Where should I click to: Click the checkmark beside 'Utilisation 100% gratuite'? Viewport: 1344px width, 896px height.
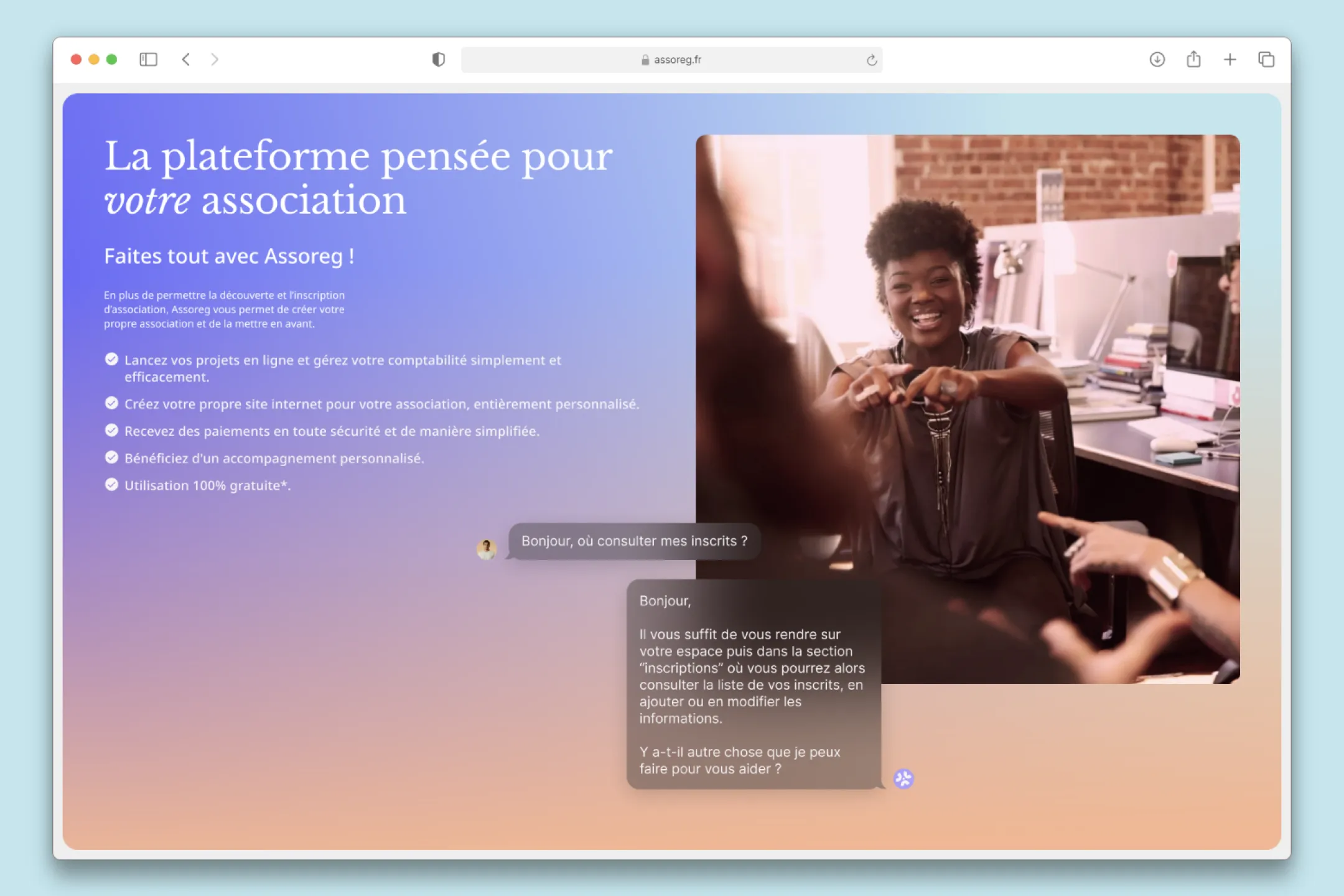[111, 485]
